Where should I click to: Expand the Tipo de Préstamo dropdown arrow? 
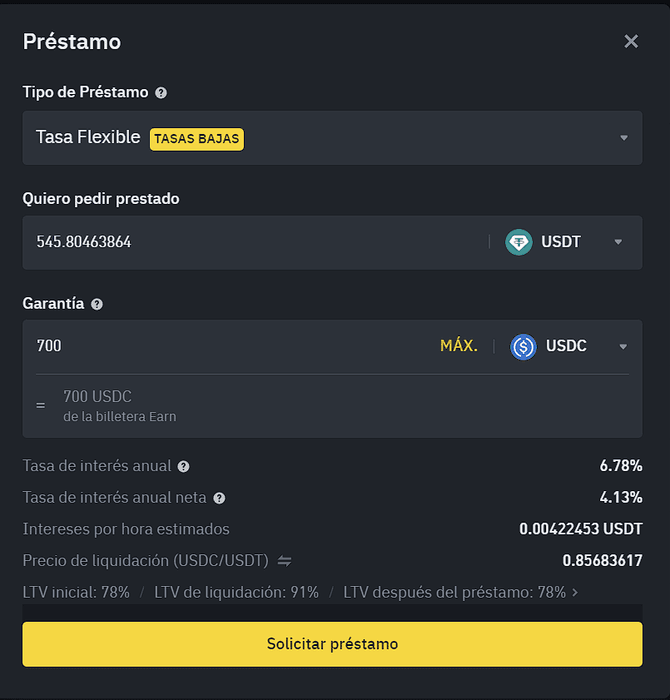(x=623, y=138)
